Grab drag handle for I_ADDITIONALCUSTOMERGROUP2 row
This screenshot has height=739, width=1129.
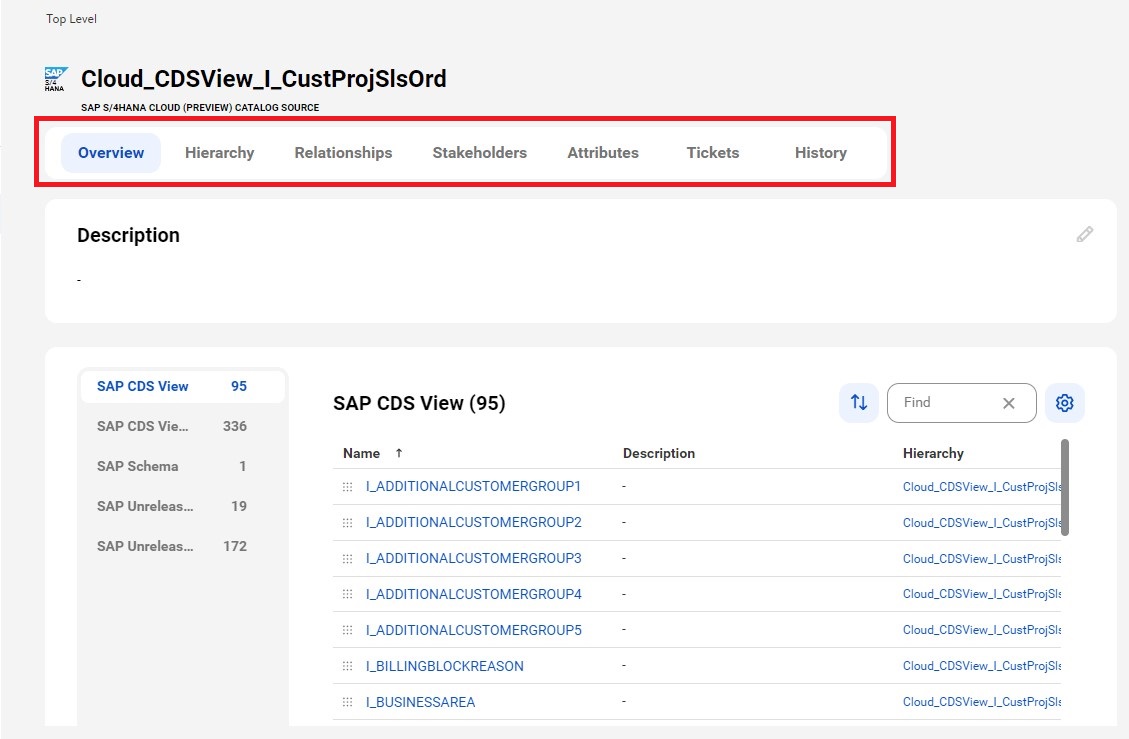pos(347,523)
